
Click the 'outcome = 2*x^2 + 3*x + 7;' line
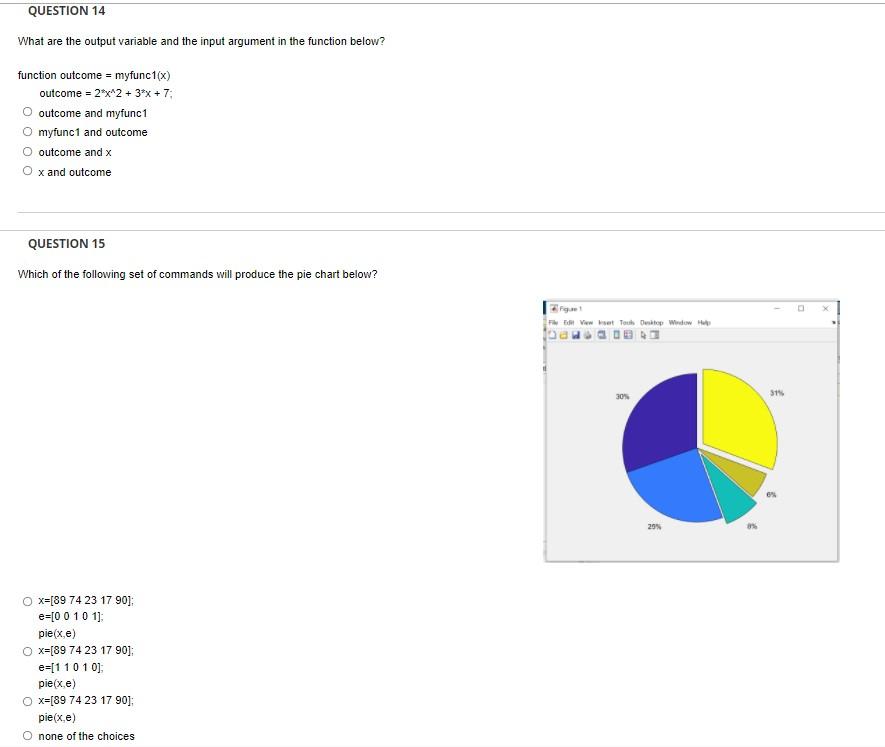click(x=106, y=93)
